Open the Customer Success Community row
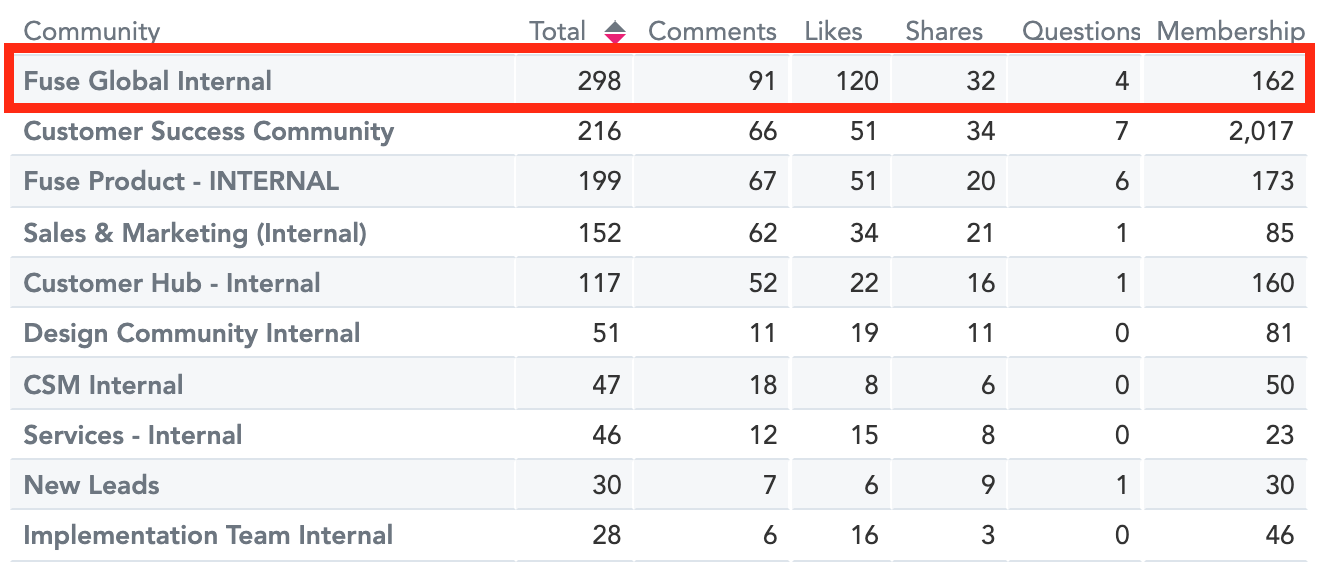 pyautogui.click(x=208, y=131)
